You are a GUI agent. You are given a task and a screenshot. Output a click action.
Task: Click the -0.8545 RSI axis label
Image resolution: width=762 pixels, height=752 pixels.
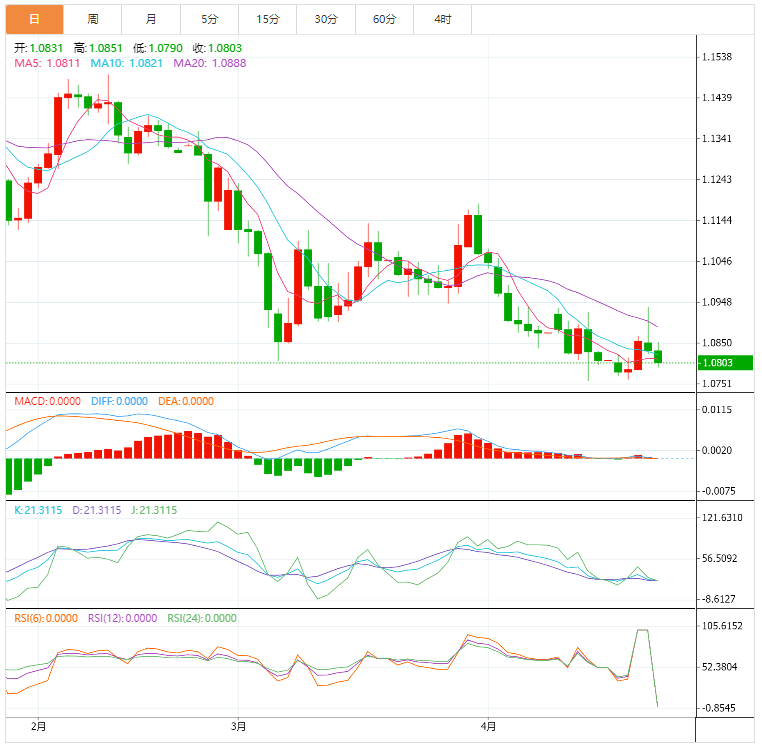718,708
